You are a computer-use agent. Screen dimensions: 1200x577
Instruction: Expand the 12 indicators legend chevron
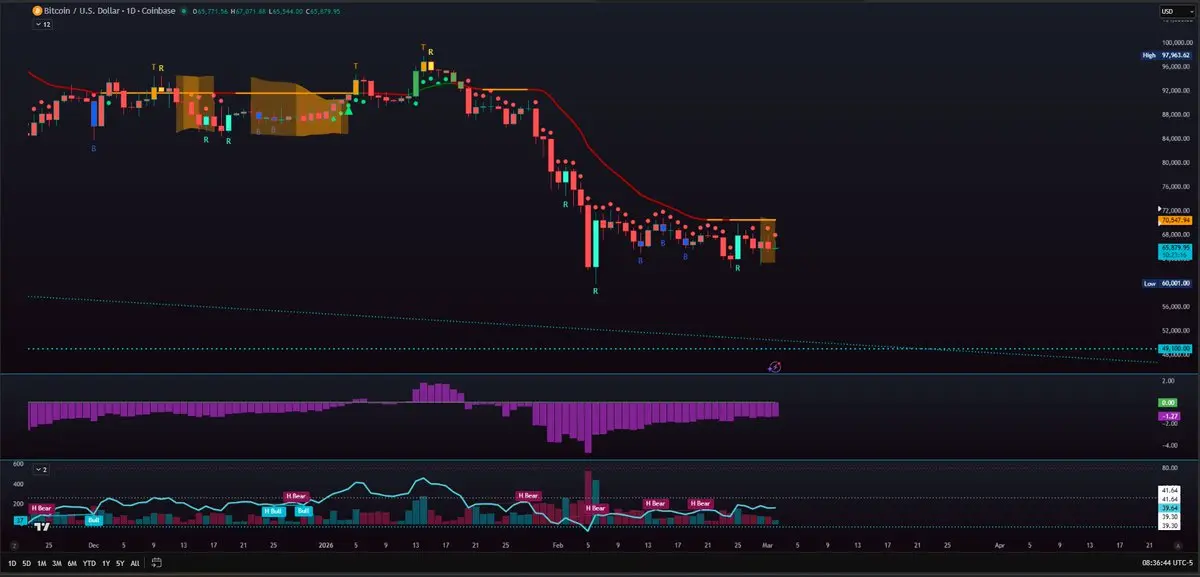41,25
